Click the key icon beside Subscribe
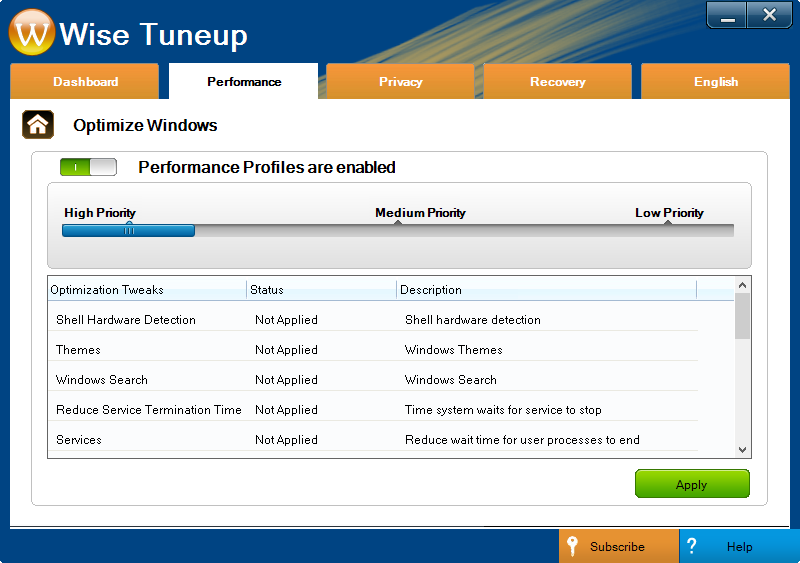The width and height of the screenshot is (800, 563). [x=572, y=546]
